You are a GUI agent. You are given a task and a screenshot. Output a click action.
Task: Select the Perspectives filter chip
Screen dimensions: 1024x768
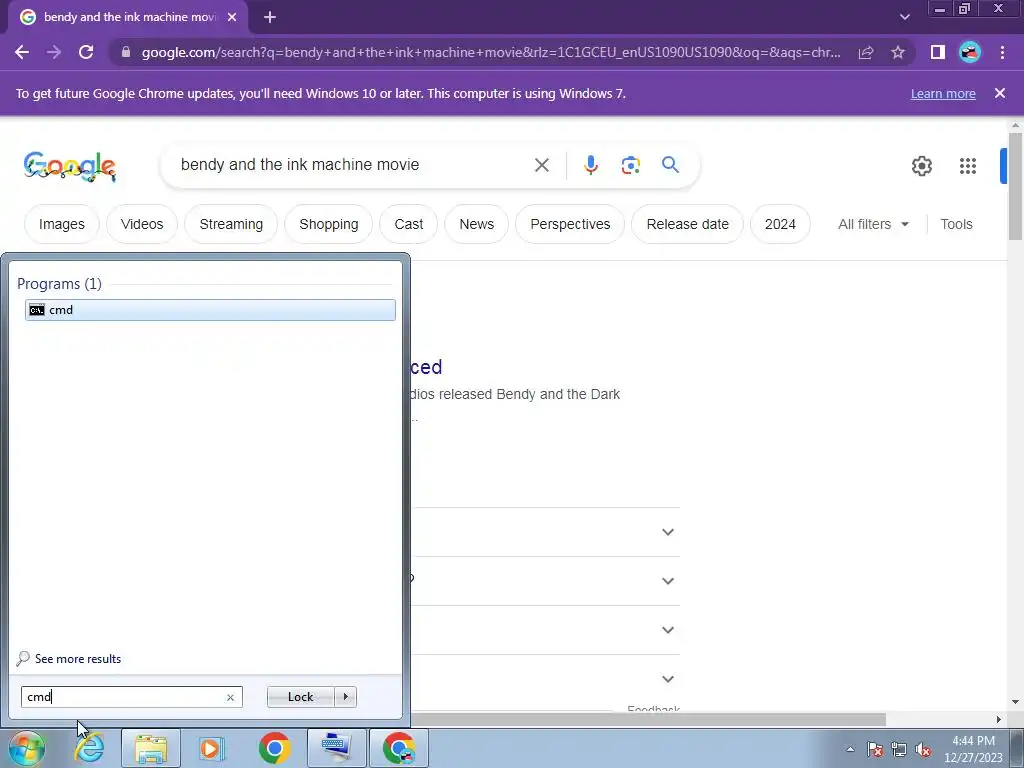tap(570, 224)
